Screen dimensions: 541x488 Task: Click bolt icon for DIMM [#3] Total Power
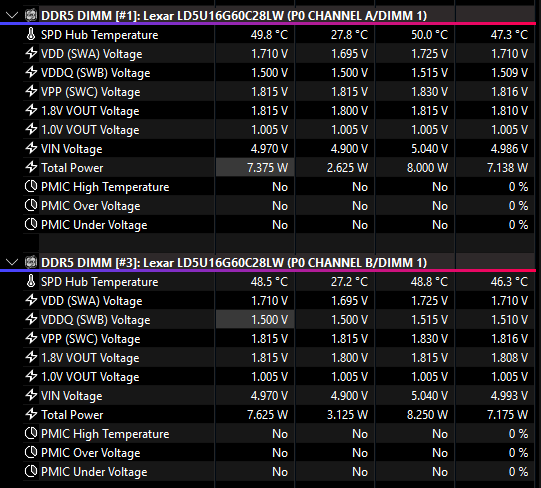coord(31,414)
